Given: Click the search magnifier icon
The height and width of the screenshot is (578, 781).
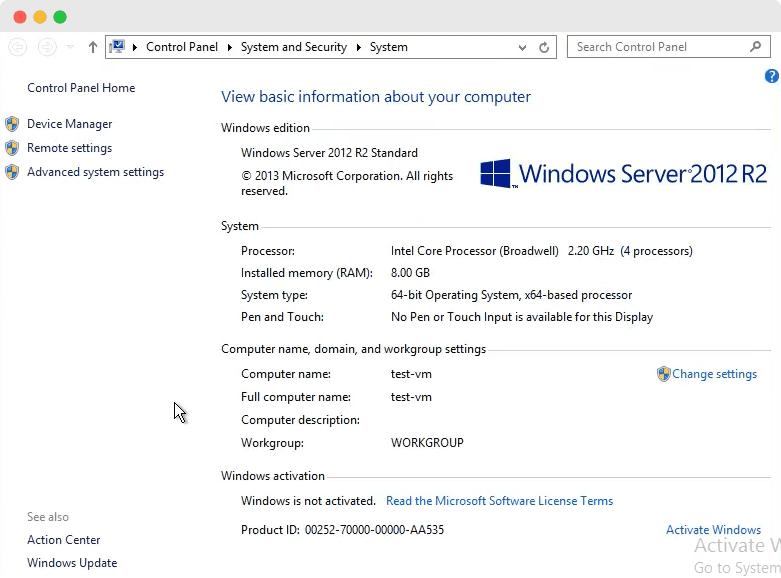Looking at the screenshot, I should (x=756, y=46).
